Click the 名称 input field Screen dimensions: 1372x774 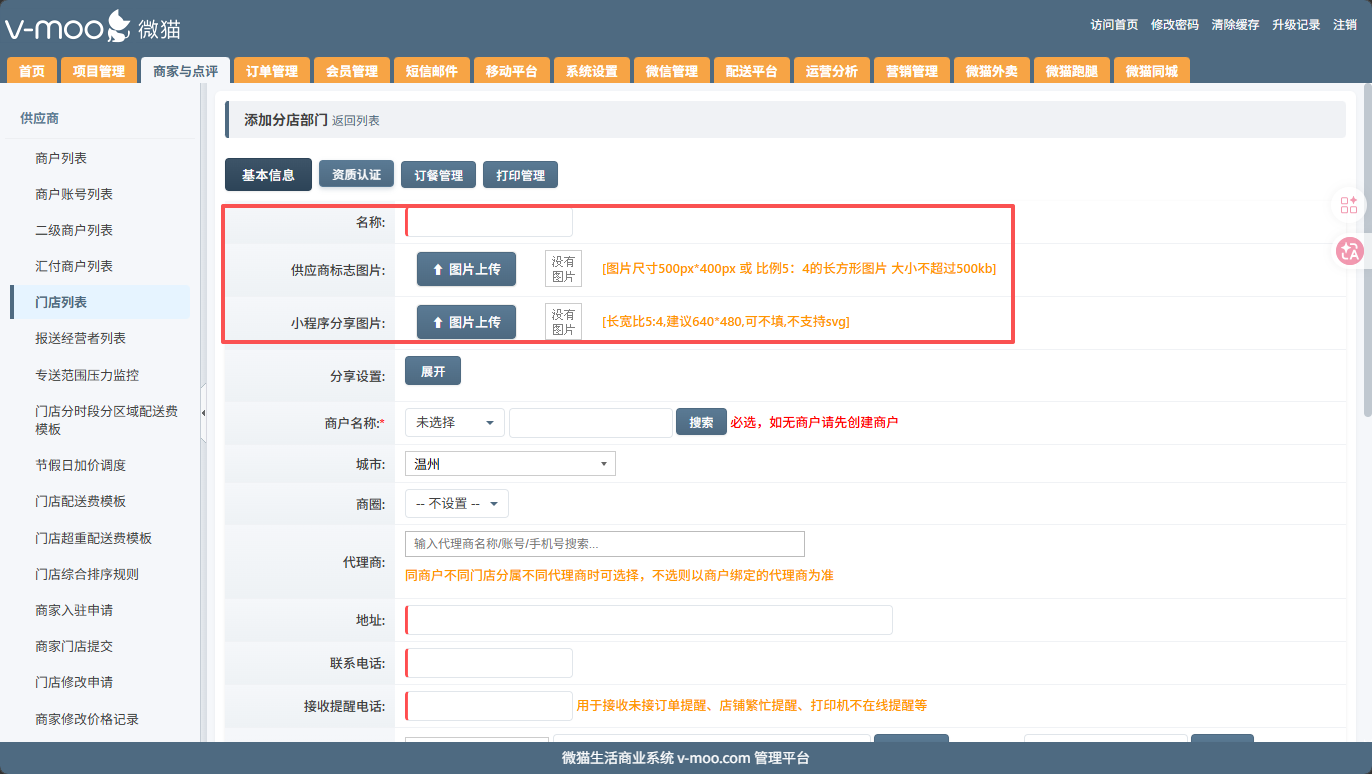tap(489, 222)
